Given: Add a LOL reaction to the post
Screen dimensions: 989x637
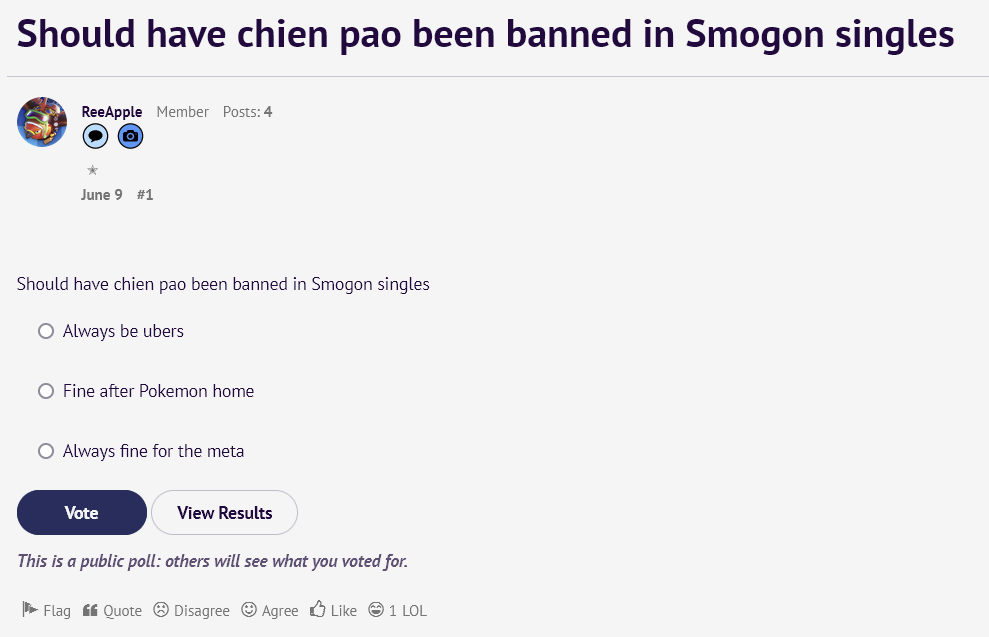Looking at the screenshot, I should (x=397, y=610).
